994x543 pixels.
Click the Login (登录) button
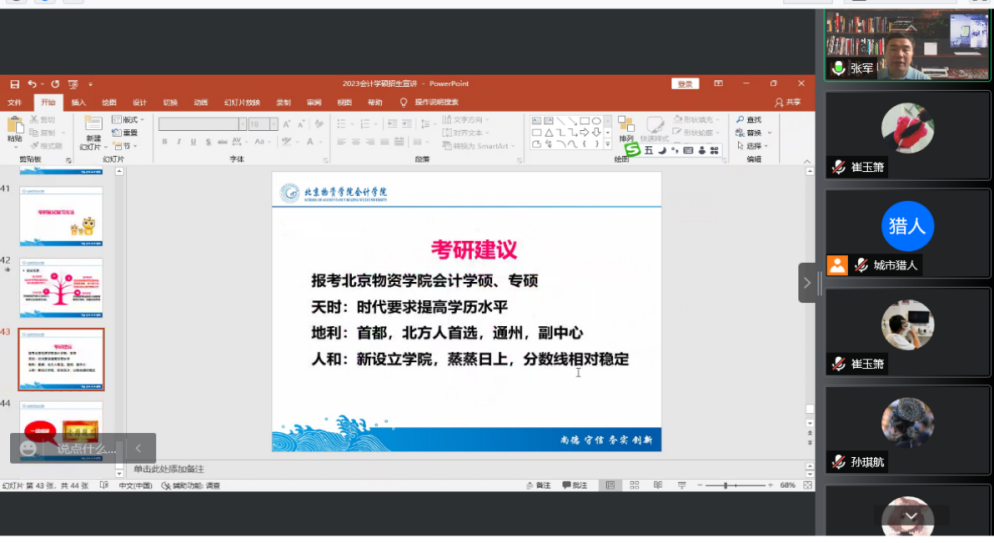[x=684, y=84]
